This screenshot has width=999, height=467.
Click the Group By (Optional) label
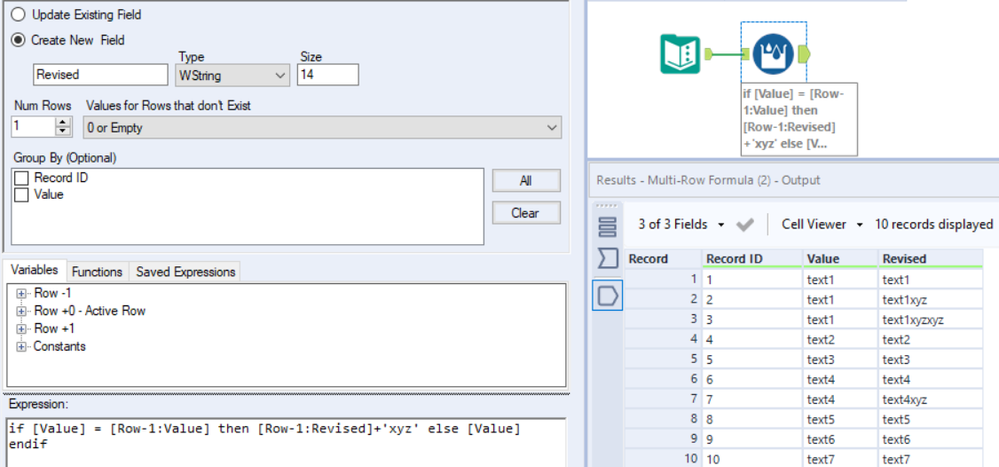pyautogui.click(x=64, y=157)
